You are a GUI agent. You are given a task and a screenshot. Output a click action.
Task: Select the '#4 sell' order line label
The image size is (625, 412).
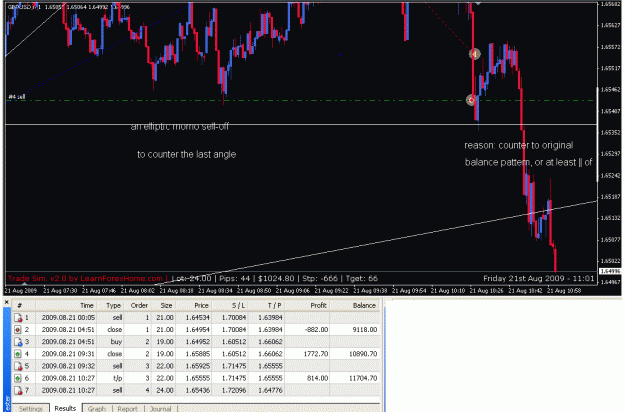point(17,97)
